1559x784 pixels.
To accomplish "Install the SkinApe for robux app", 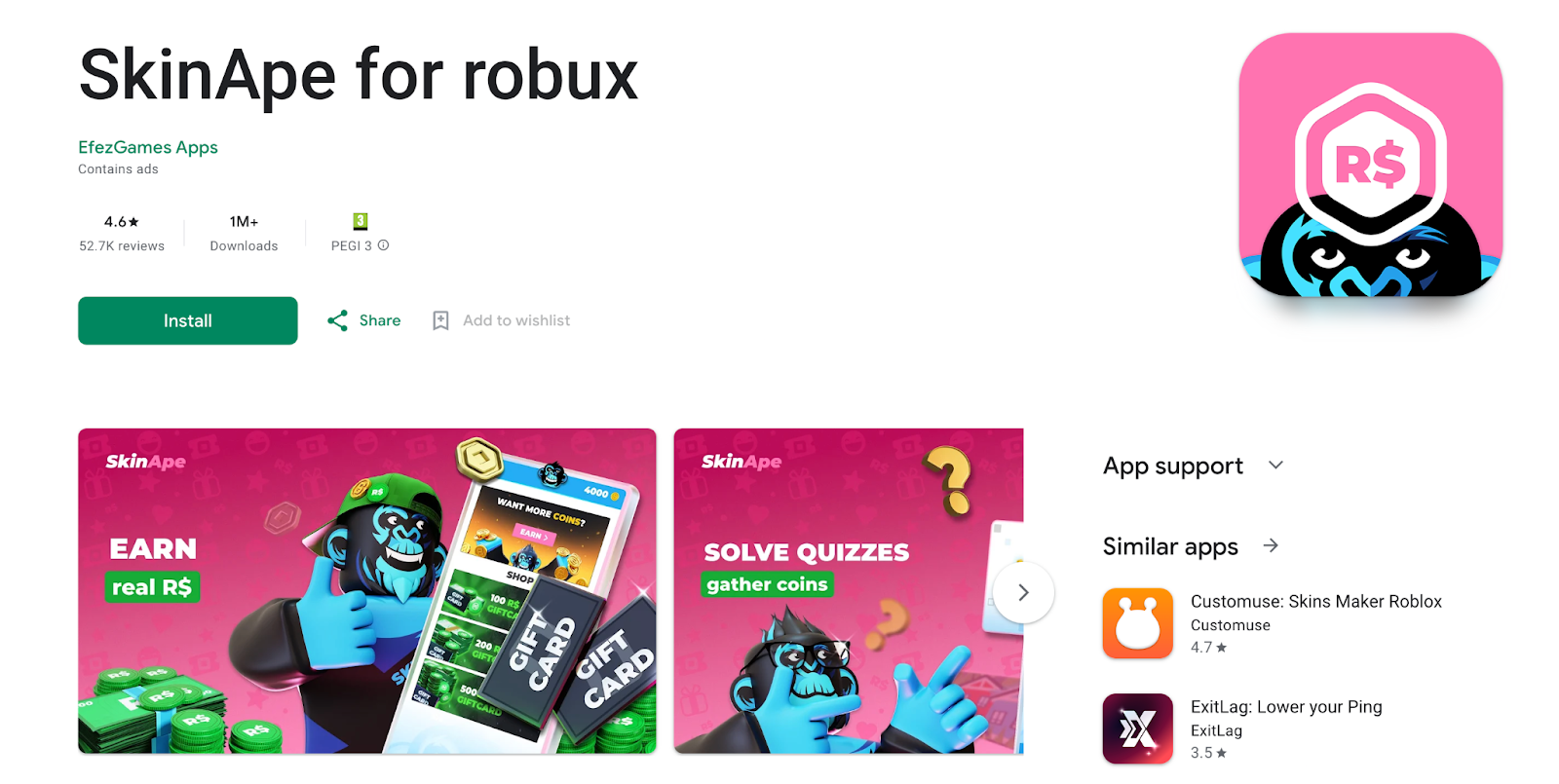I will tap(188, 320).
